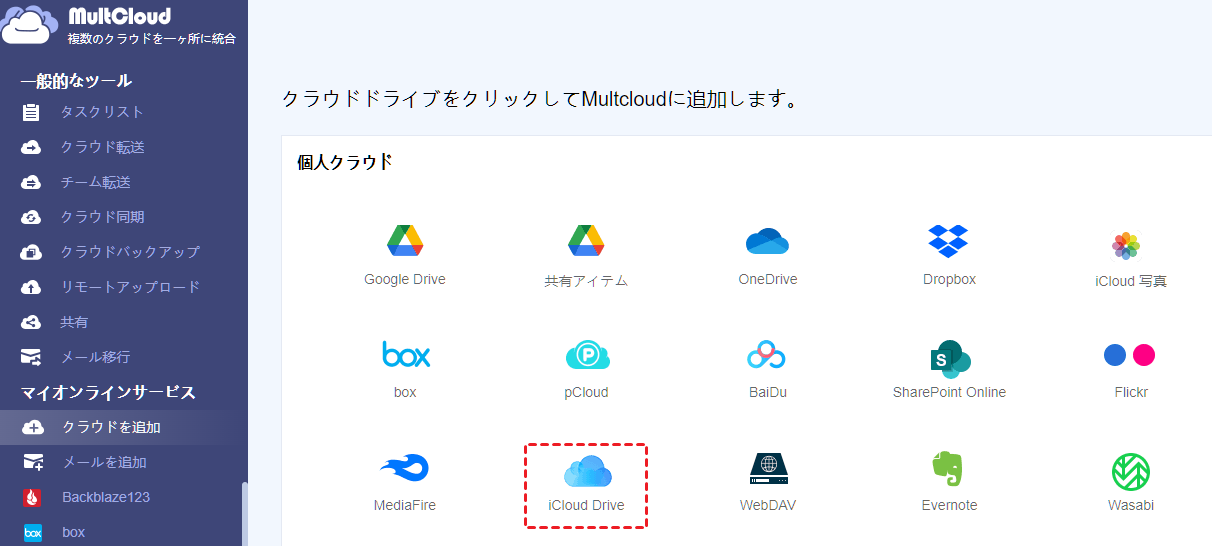The height and width of the screenshot is (546, 1212).
Task: Select the Flickr dots icon
Action: 1130,355
